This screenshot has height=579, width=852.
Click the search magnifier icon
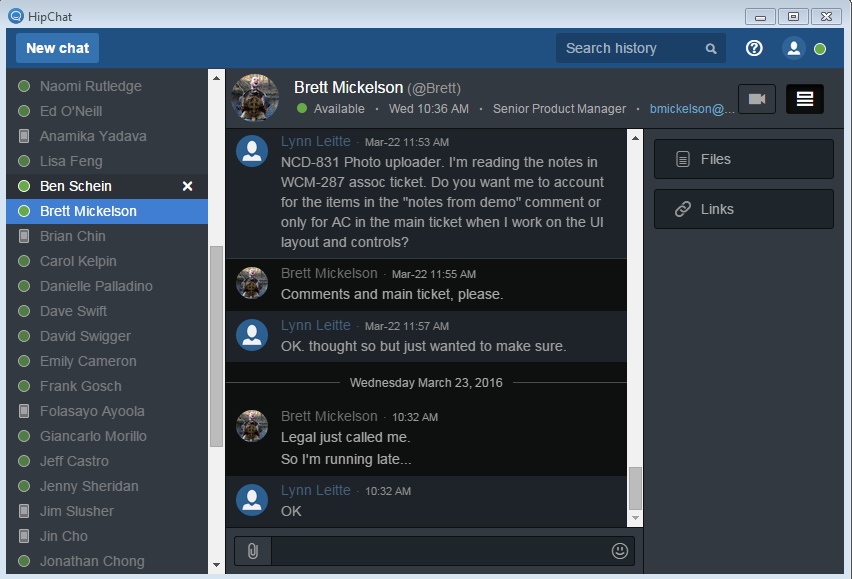point(711,49)
